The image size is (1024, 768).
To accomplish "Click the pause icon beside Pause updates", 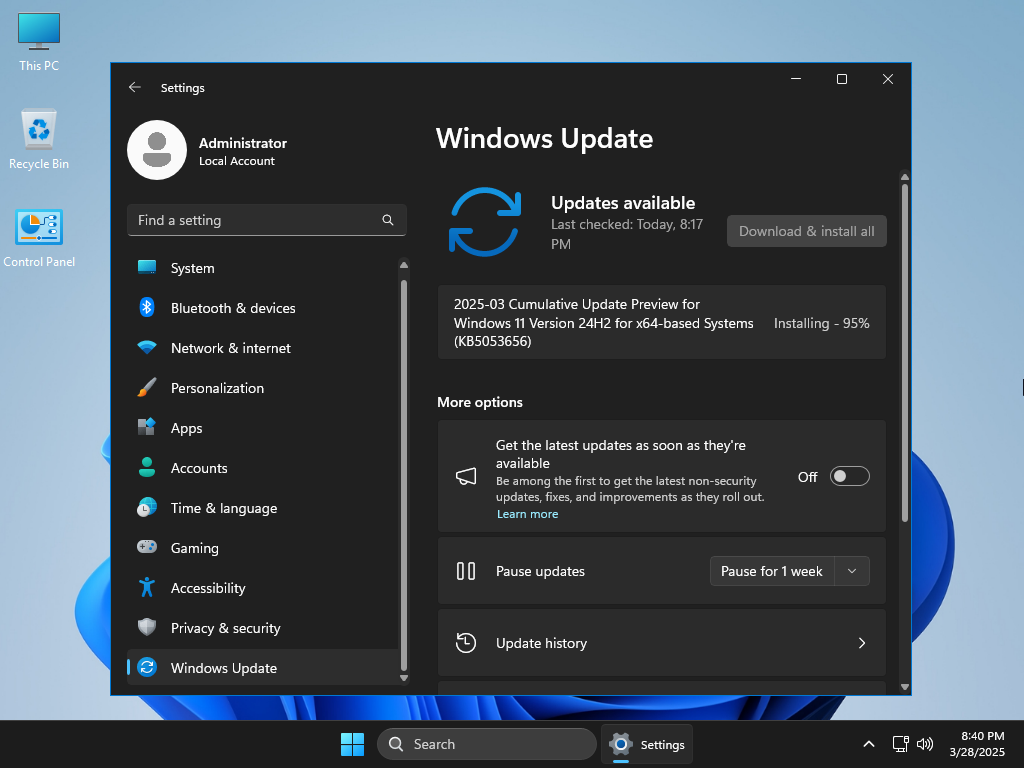I will click(466, 571).
